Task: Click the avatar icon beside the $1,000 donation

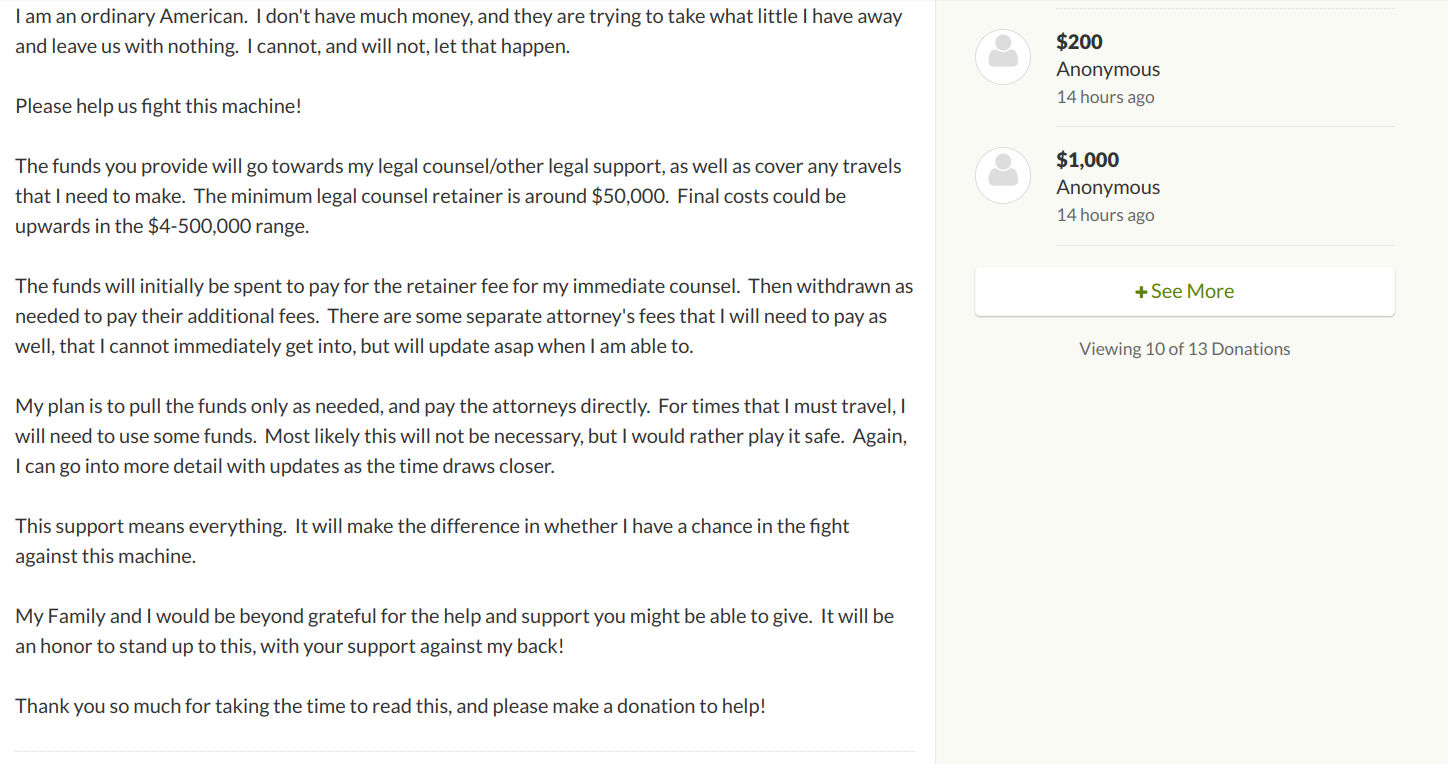Action: coord(1003,175)
